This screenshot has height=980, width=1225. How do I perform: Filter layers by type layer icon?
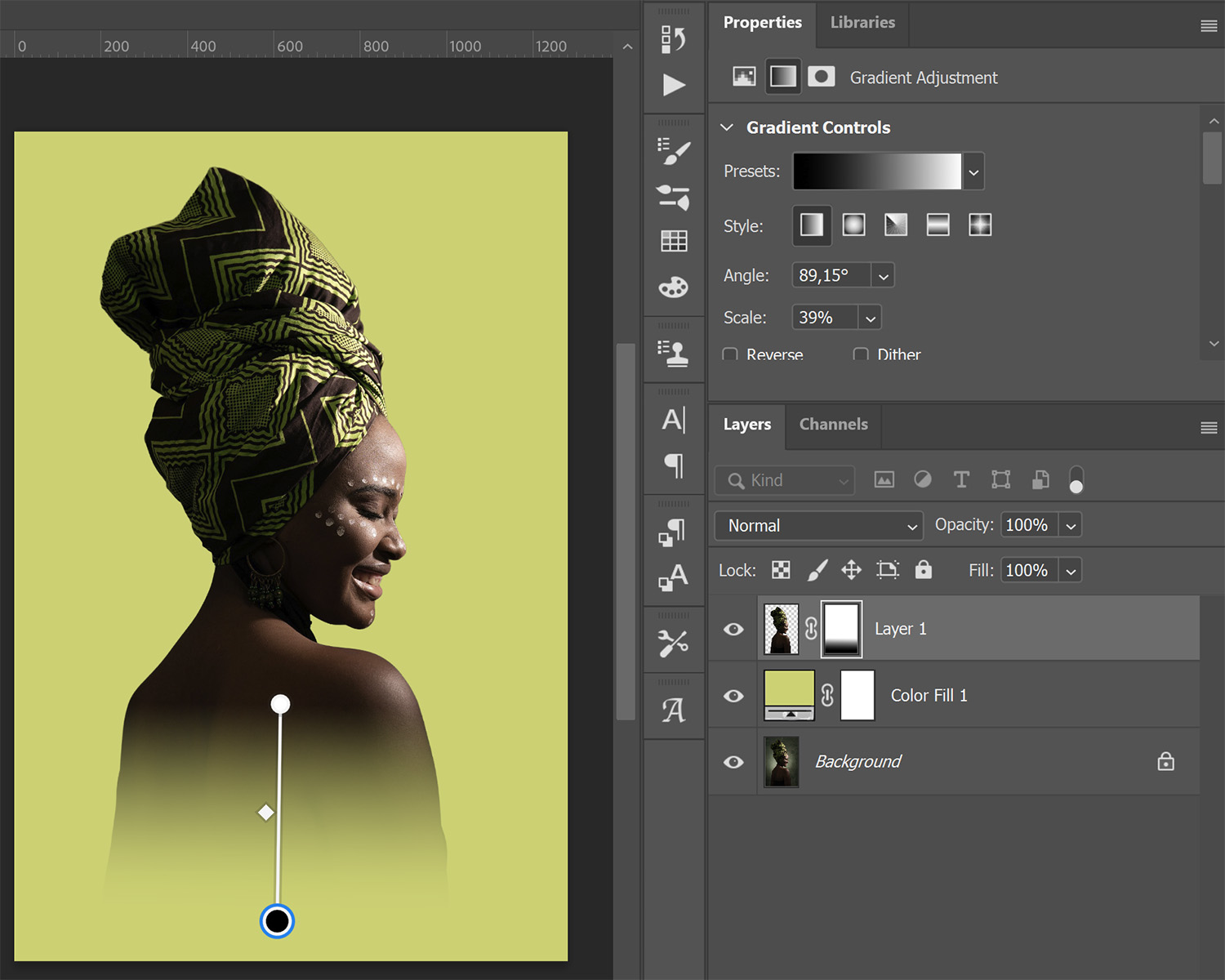point(961,480)
